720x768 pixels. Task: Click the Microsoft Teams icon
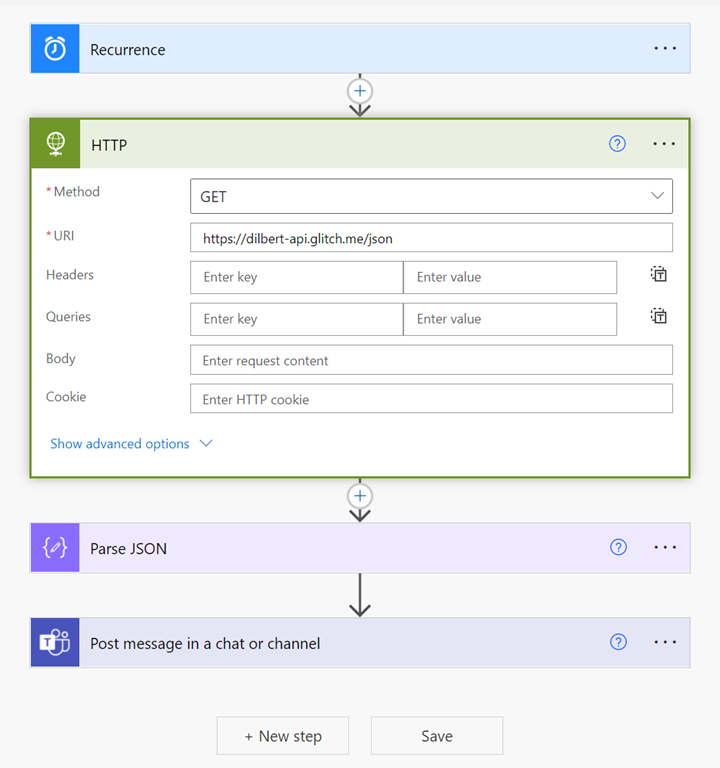(55, 643)
